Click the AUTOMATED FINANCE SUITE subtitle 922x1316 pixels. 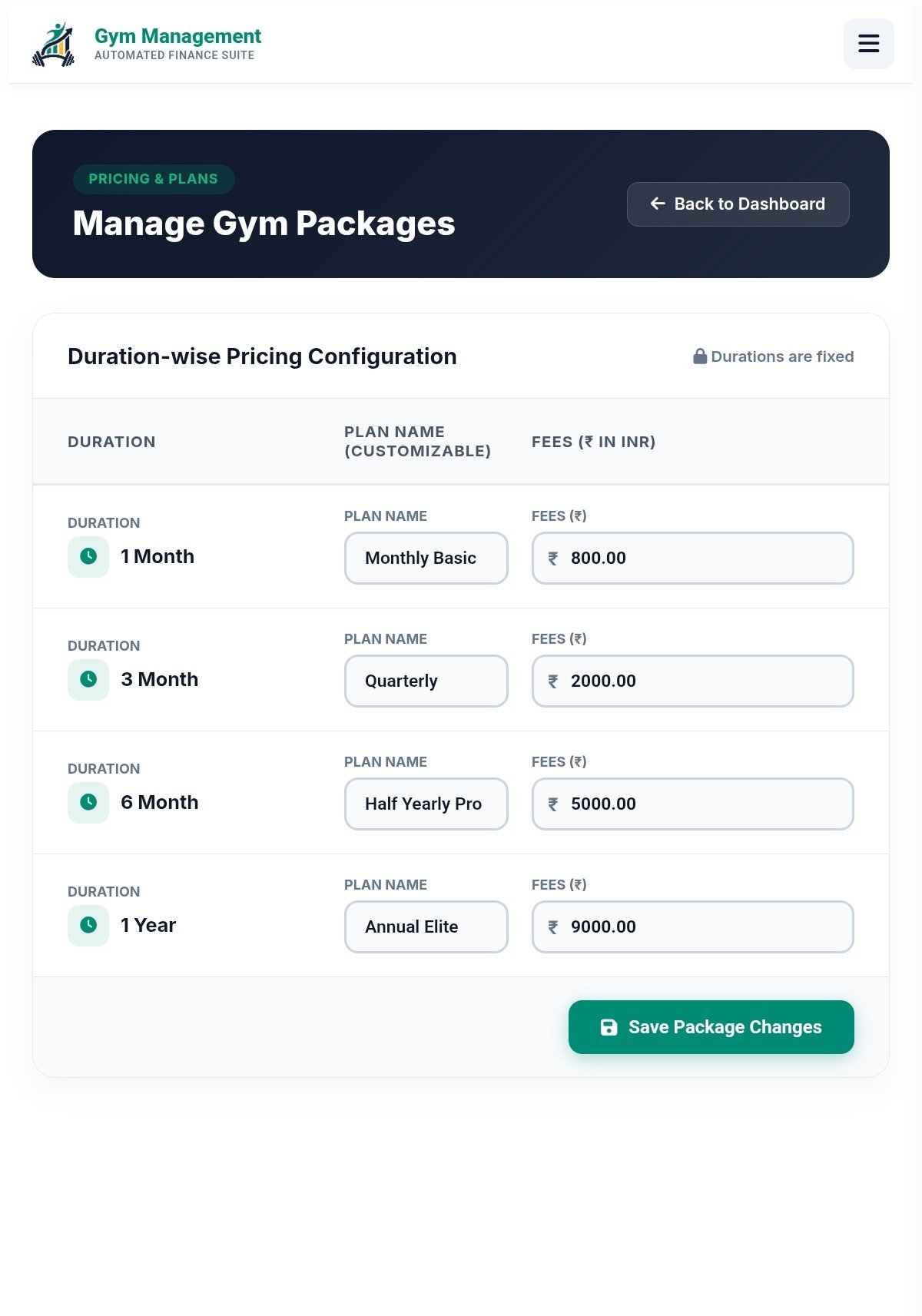[x=174, y=55]
